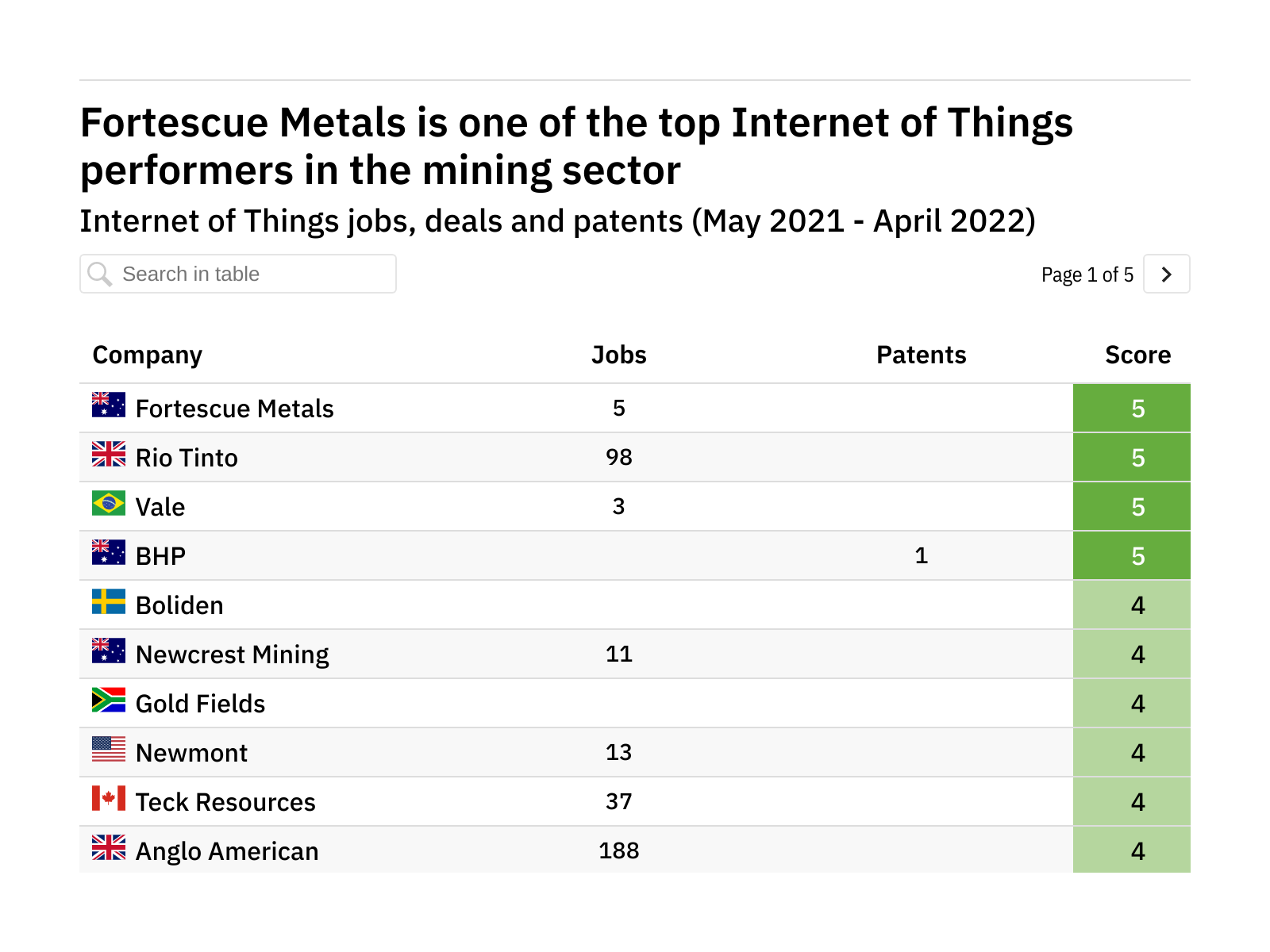Sort the table by the Jobs column
Viewport: 1270px width, 952px height.
[x=618, y=355]
